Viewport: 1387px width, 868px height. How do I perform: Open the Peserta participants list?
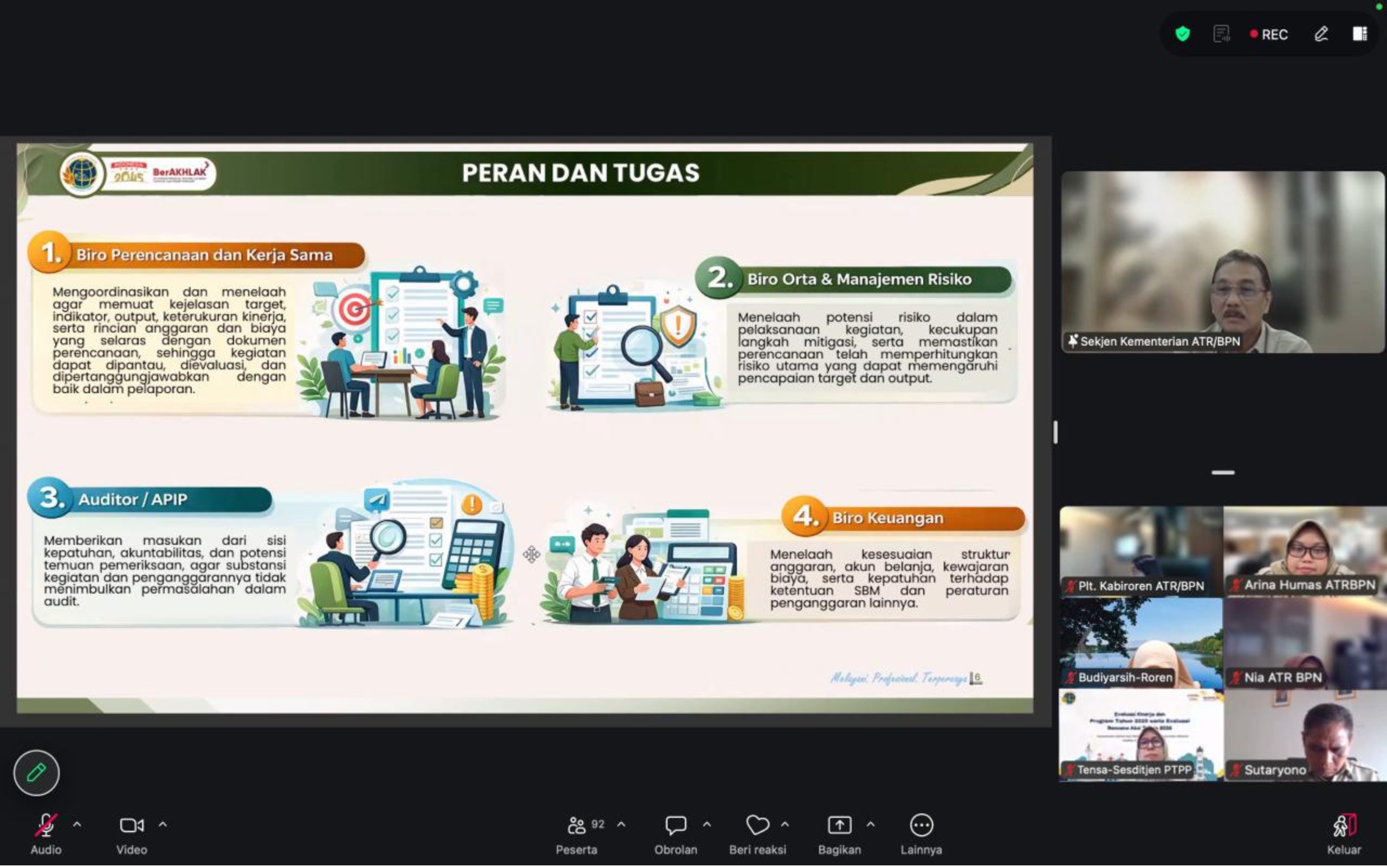576,826
